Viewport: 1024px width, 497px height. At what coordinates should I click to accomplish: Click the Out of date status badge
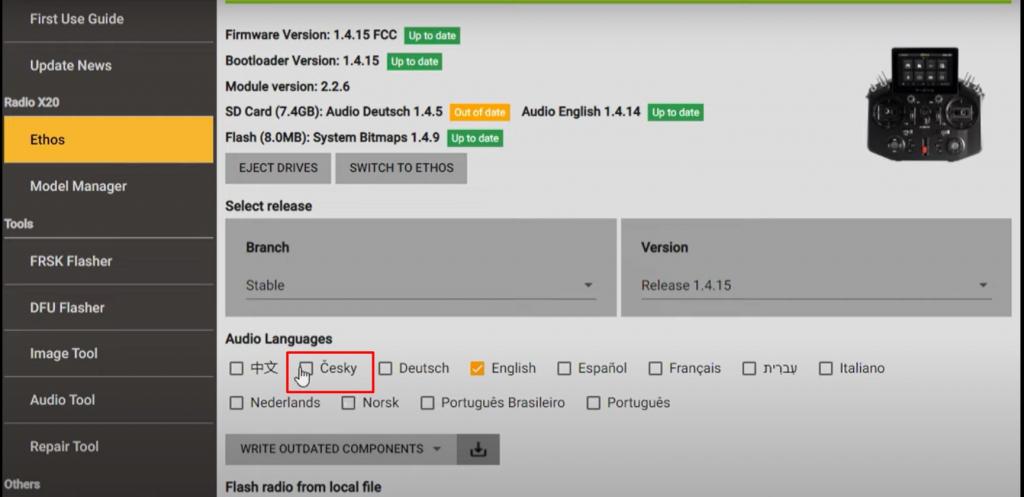(x=480, y=113)
